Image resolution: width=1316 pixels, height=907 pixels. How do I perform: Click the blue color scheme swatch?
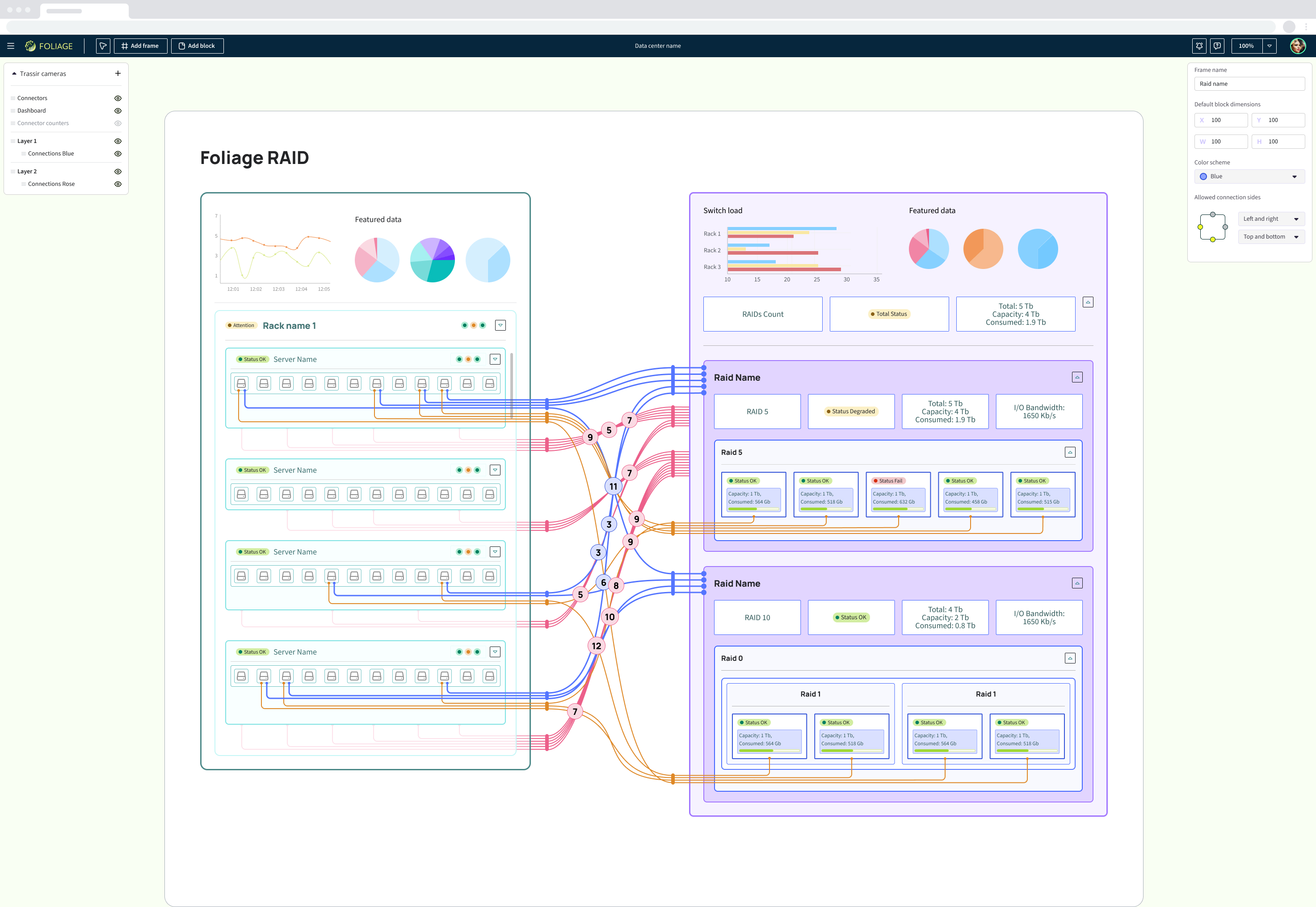[1203, 176]
